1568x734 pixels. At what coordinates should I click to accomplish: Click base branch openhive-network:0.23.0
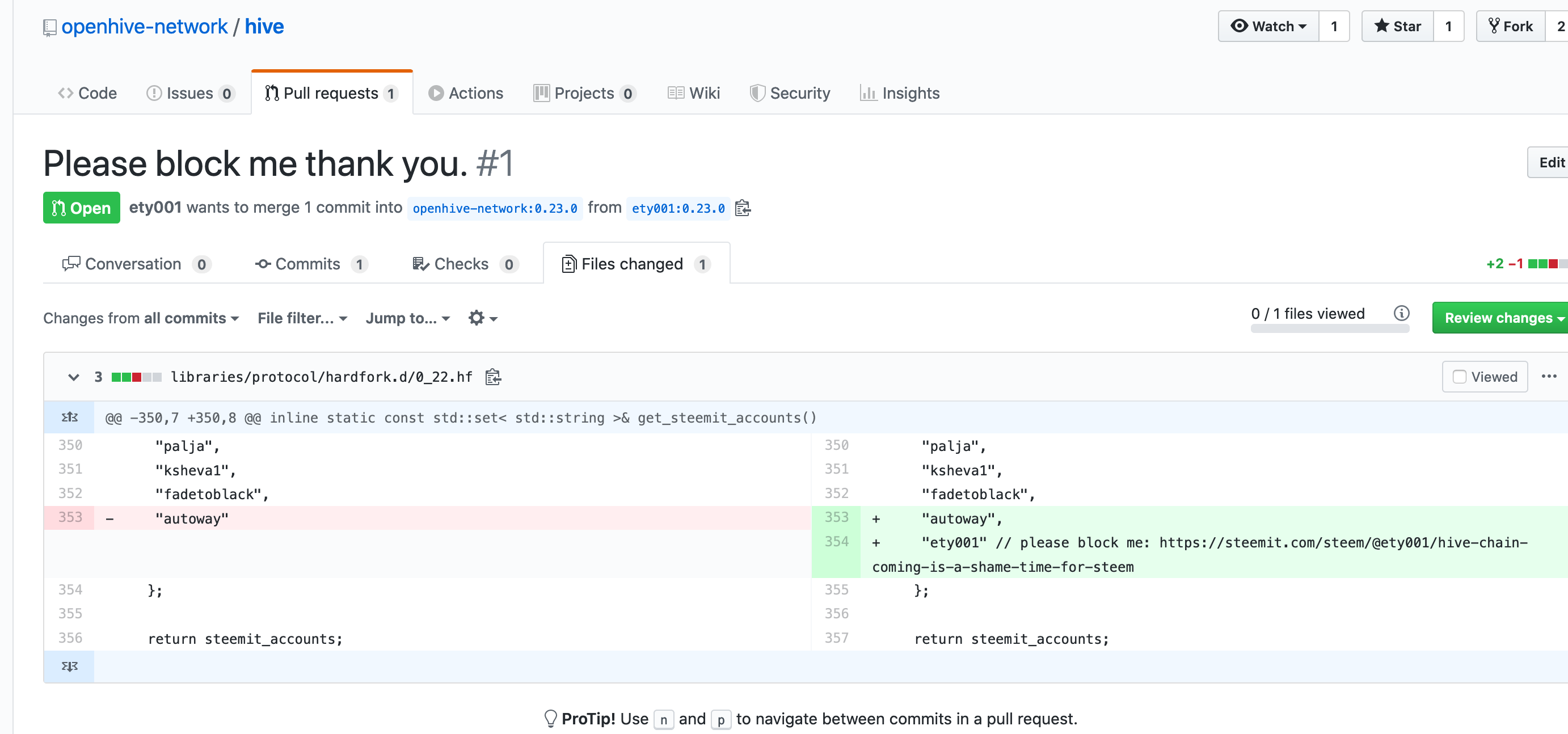pyautogui.click(x=495, y=208)
